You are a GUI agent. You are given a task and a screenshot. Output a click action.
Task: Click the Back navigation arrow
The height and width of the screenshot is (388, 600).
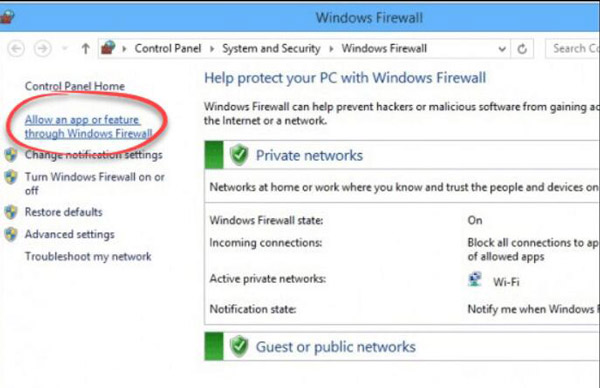pos(16,49)
